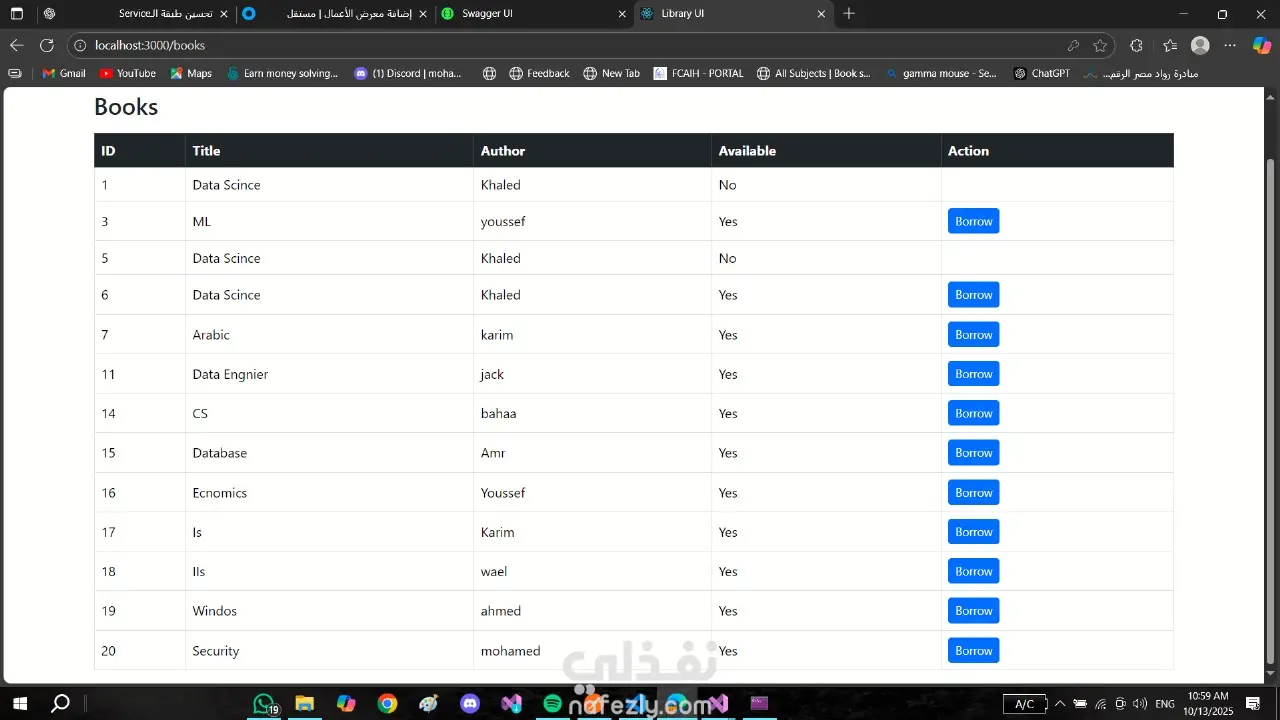
Task: Open the taskbar clock showing 10:59 AM
Action: pyautogui.click(x=1207, y=704)
